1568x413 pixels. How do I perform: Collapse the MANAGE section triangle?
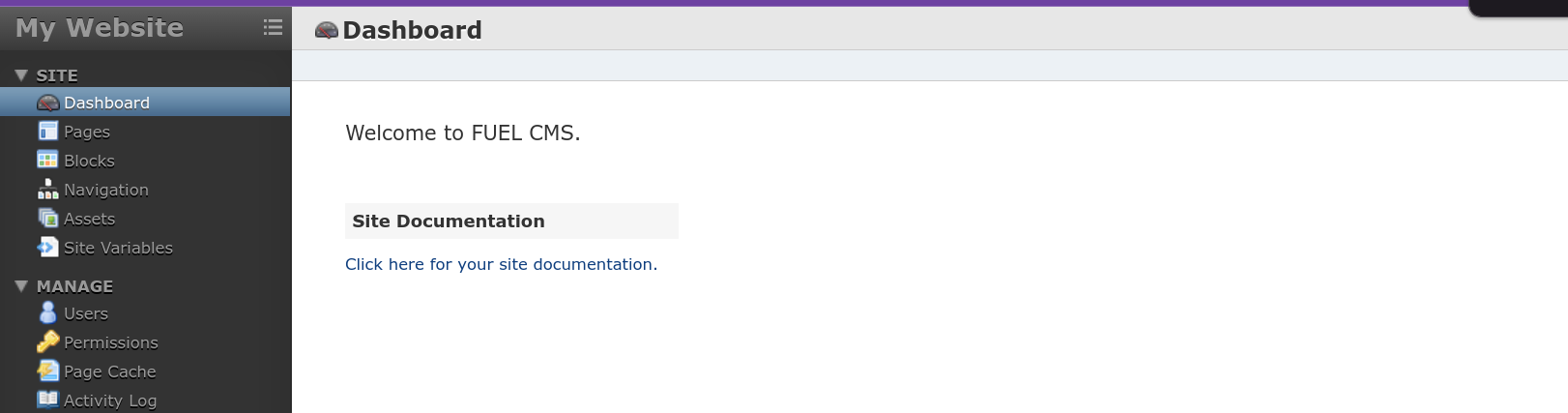(20, 285)
